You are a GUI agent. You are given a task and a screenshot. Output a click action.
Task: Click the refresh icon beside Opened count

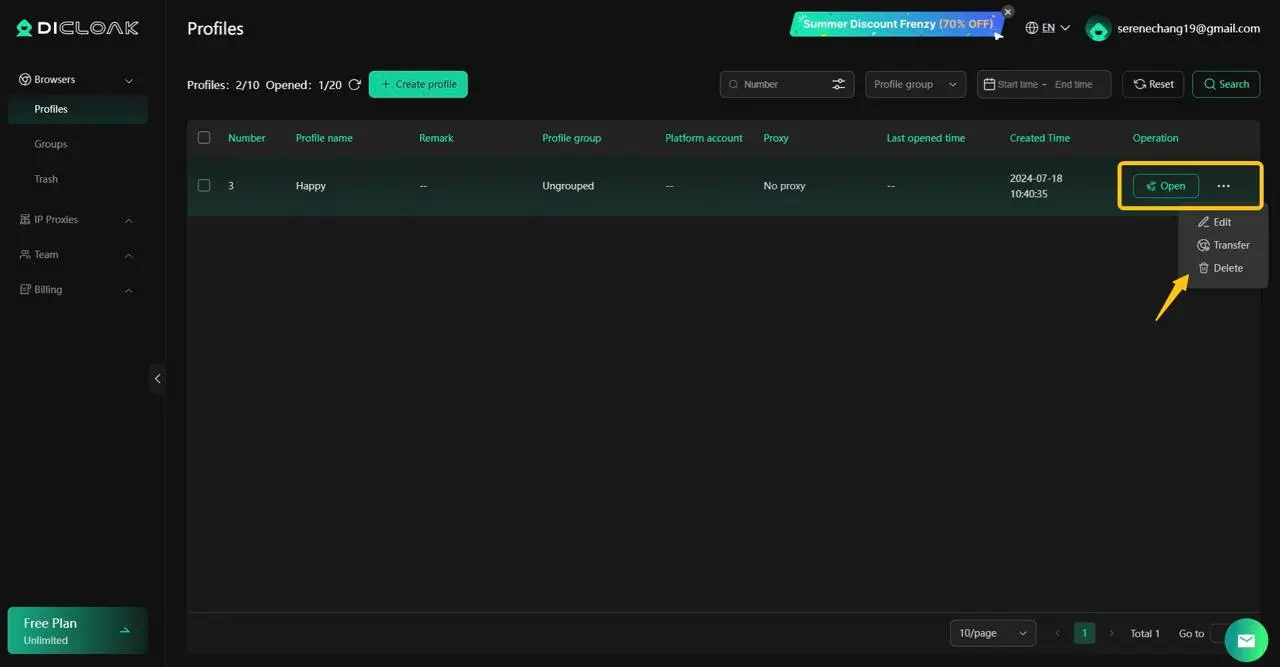tap(354, 85)
